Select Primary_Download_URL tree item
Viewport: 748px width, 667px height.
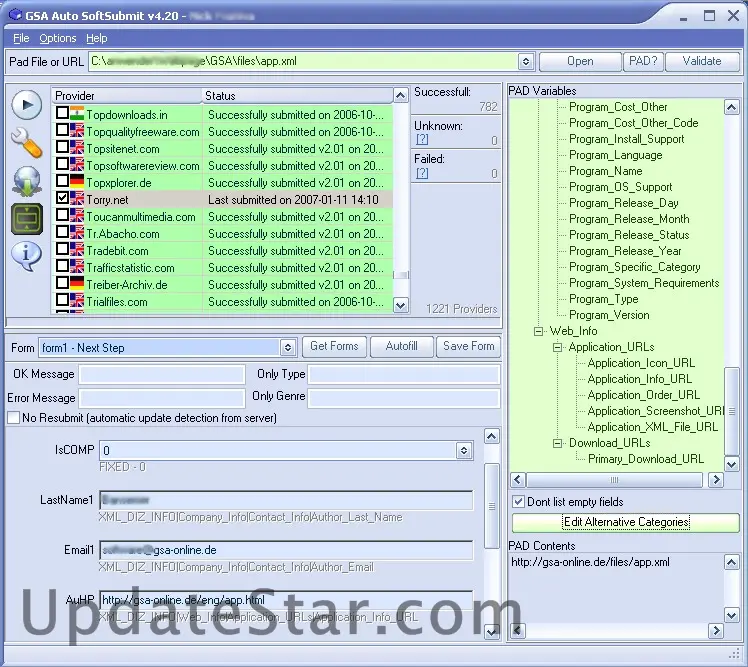click(x=645, y=459)
